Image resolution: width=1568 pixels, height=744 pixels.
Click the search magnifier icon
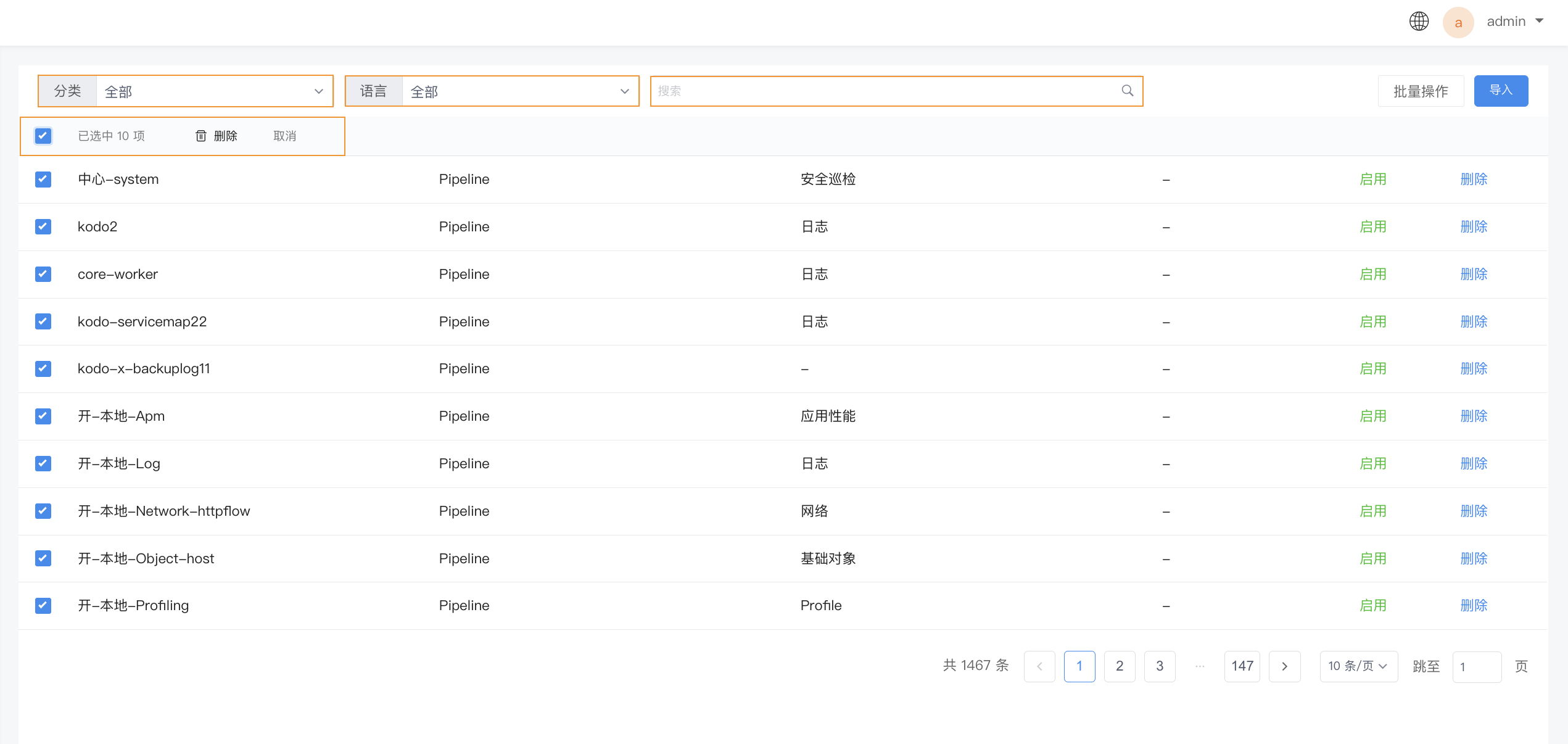click(1128, 91)
